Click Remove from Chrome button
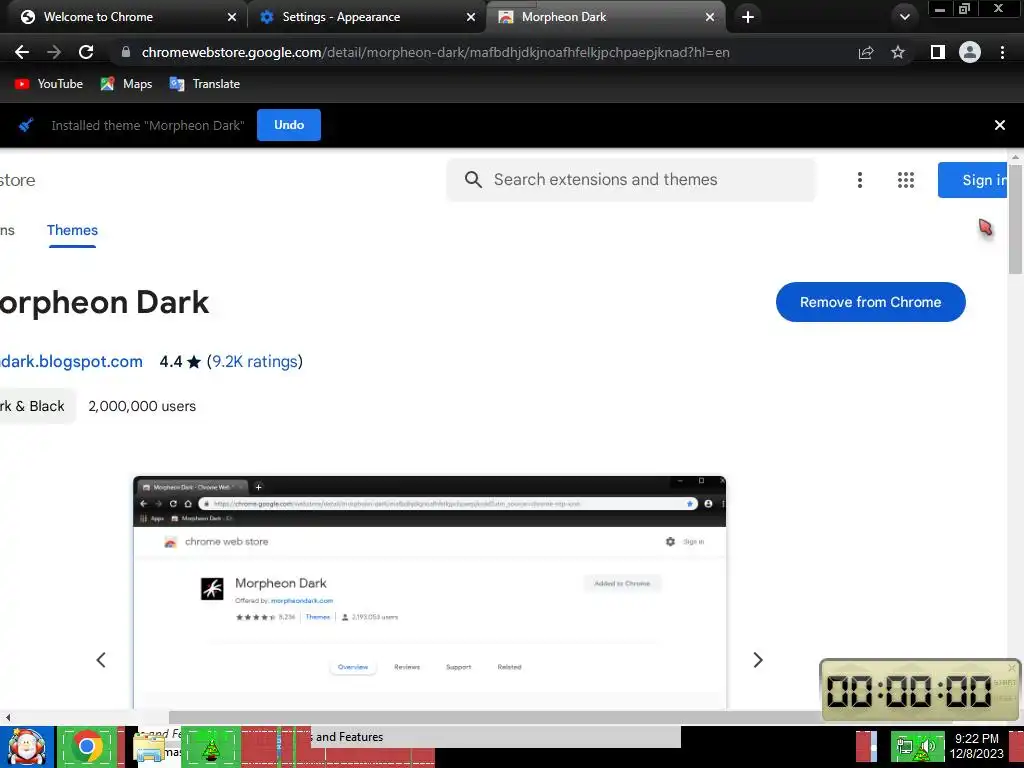The width and height of the screenshot is (1024, 768). (x=871, y=302)
